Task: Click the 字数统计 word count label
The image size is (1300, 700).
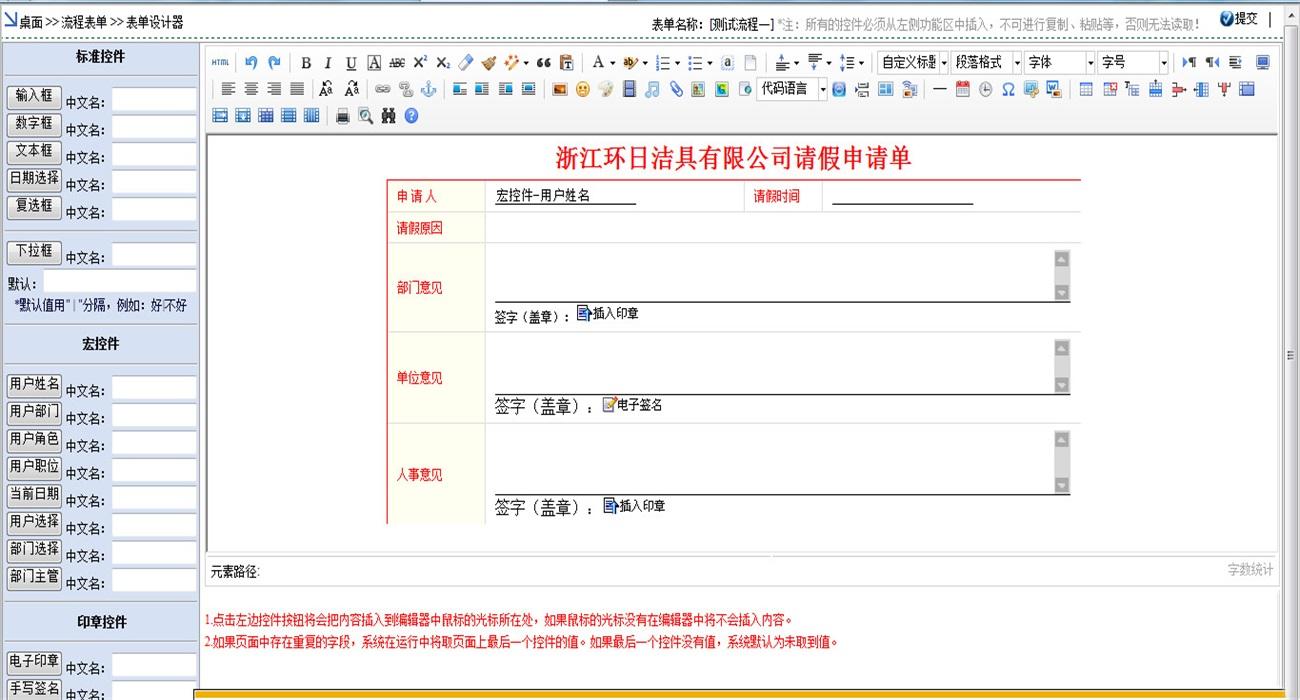Action: 1251,570
